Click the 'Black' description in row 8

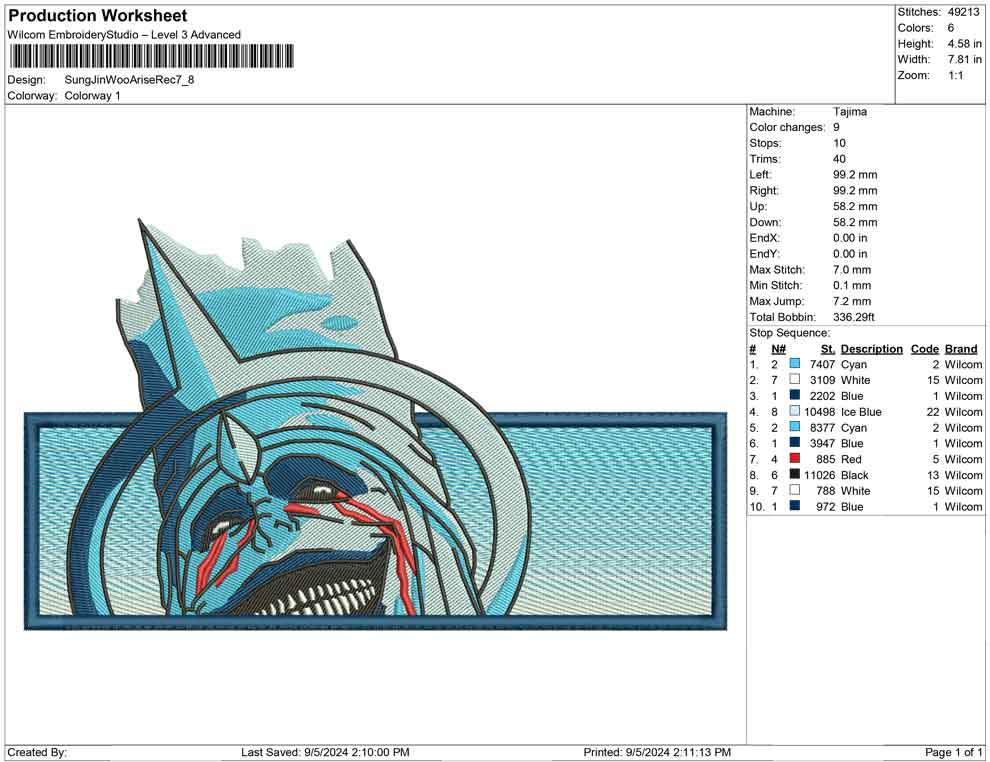pyautogui.click(x=855, y=475)
